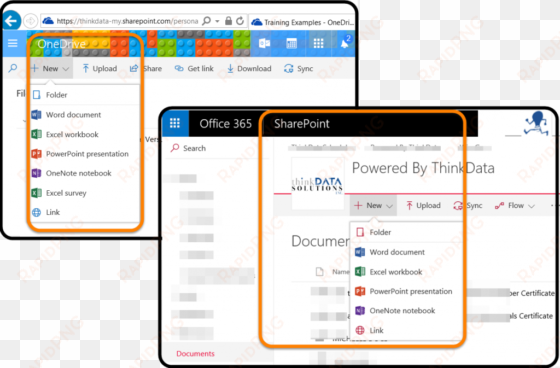The width and height of the screenshot is (560, 368).
Task: Click the OneDrive search magnifier icon
Action: (x=13, y=68)
